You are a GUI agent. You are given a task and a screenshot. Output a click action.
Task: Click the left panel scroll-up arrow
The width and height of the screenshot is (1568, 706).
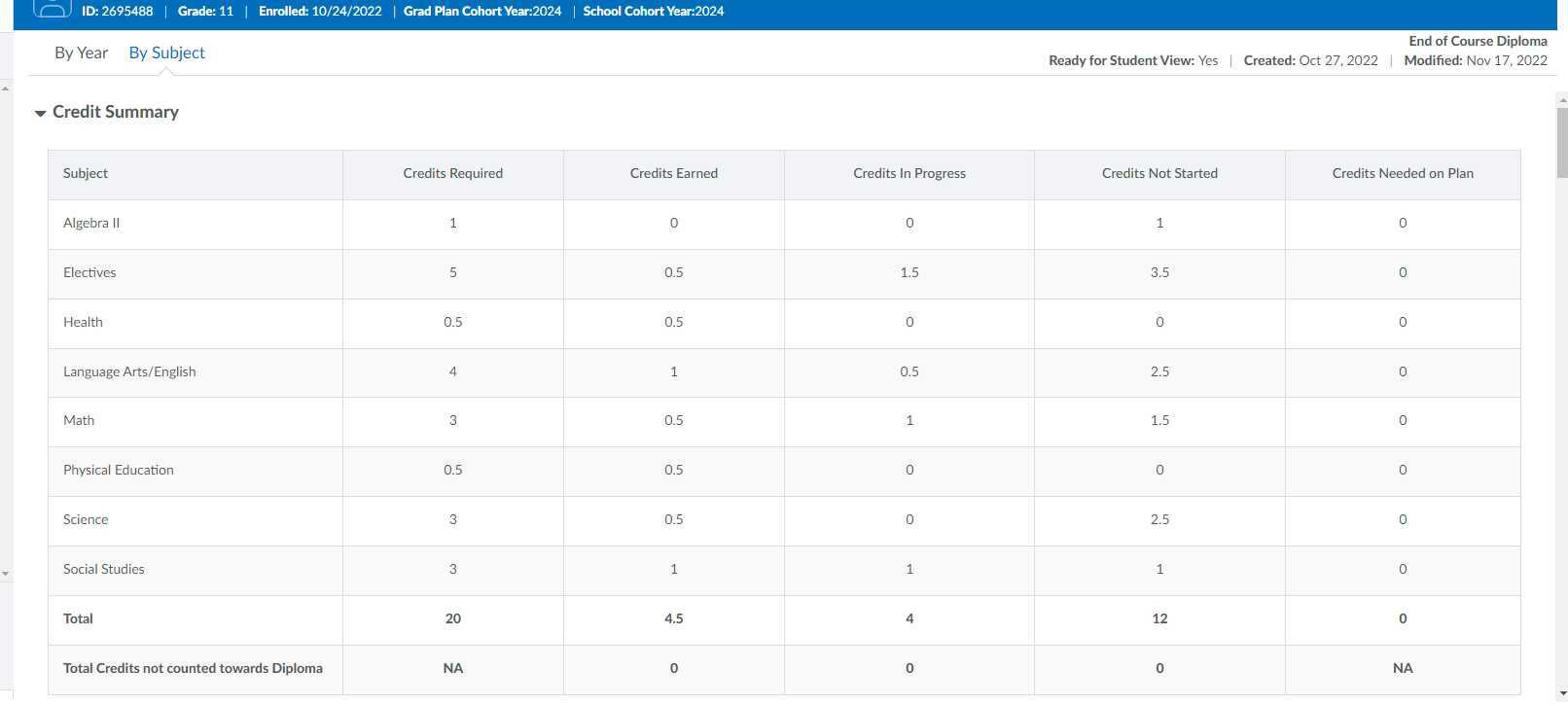(6, 88)
